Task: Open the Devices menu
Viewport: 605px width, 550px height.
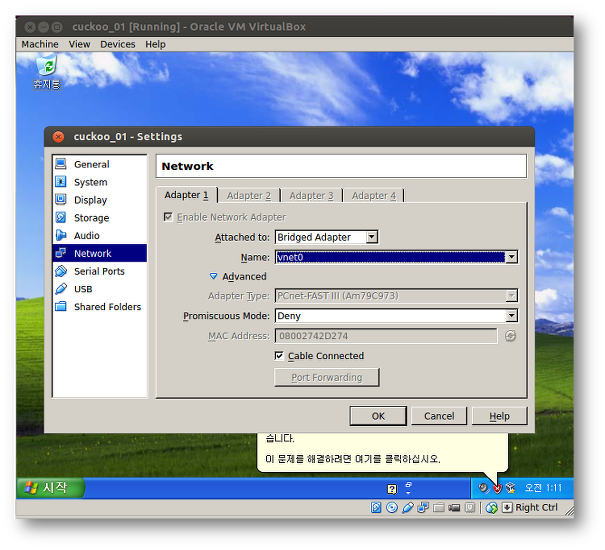Action: pos(118,44)
